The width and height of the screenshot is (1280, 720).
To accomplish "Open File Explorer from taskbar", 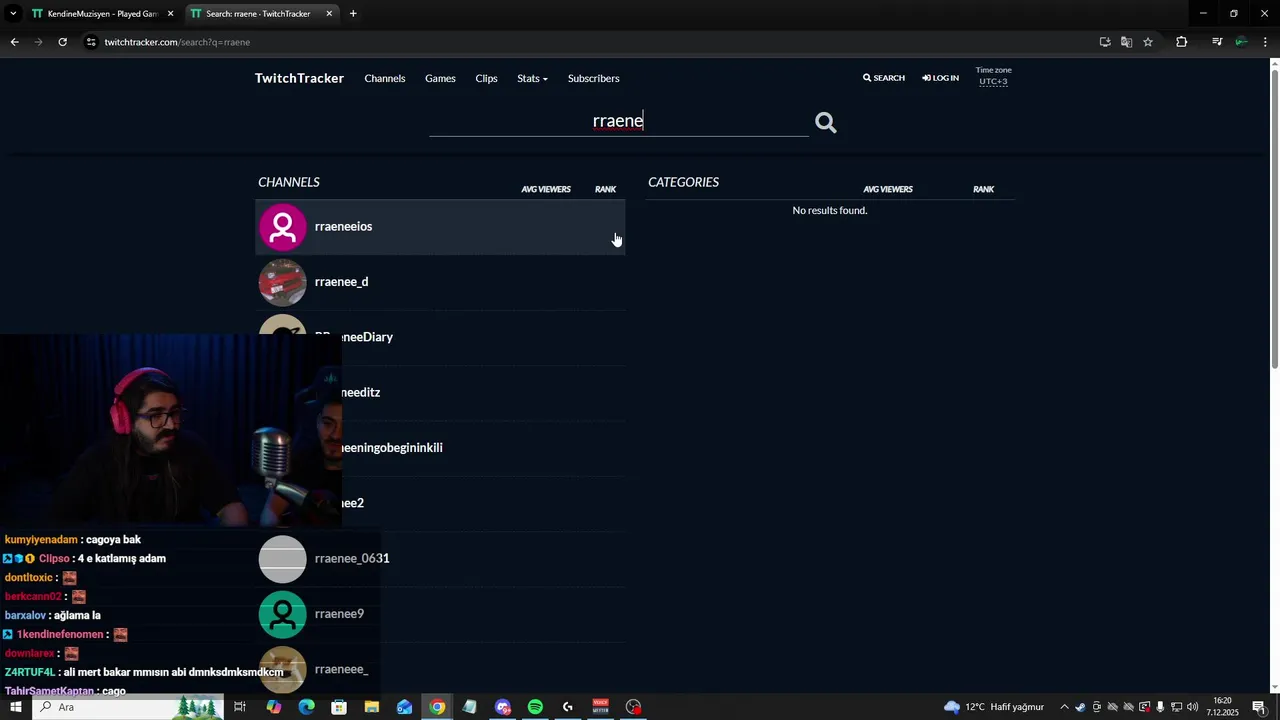I will pyautogui.click(x=372, y=707).
